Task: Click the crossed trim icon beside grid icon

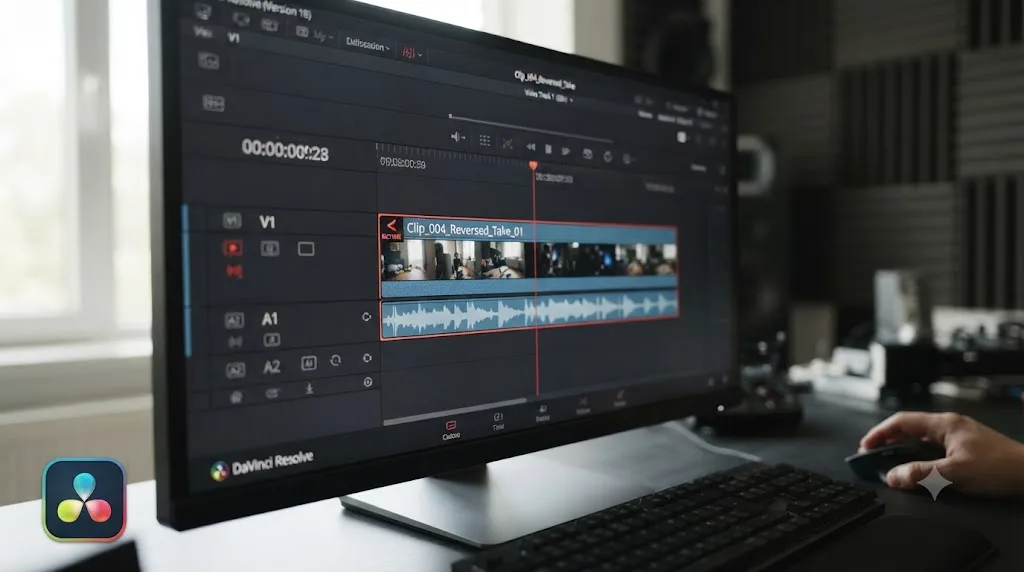Action: coord(507,143)
